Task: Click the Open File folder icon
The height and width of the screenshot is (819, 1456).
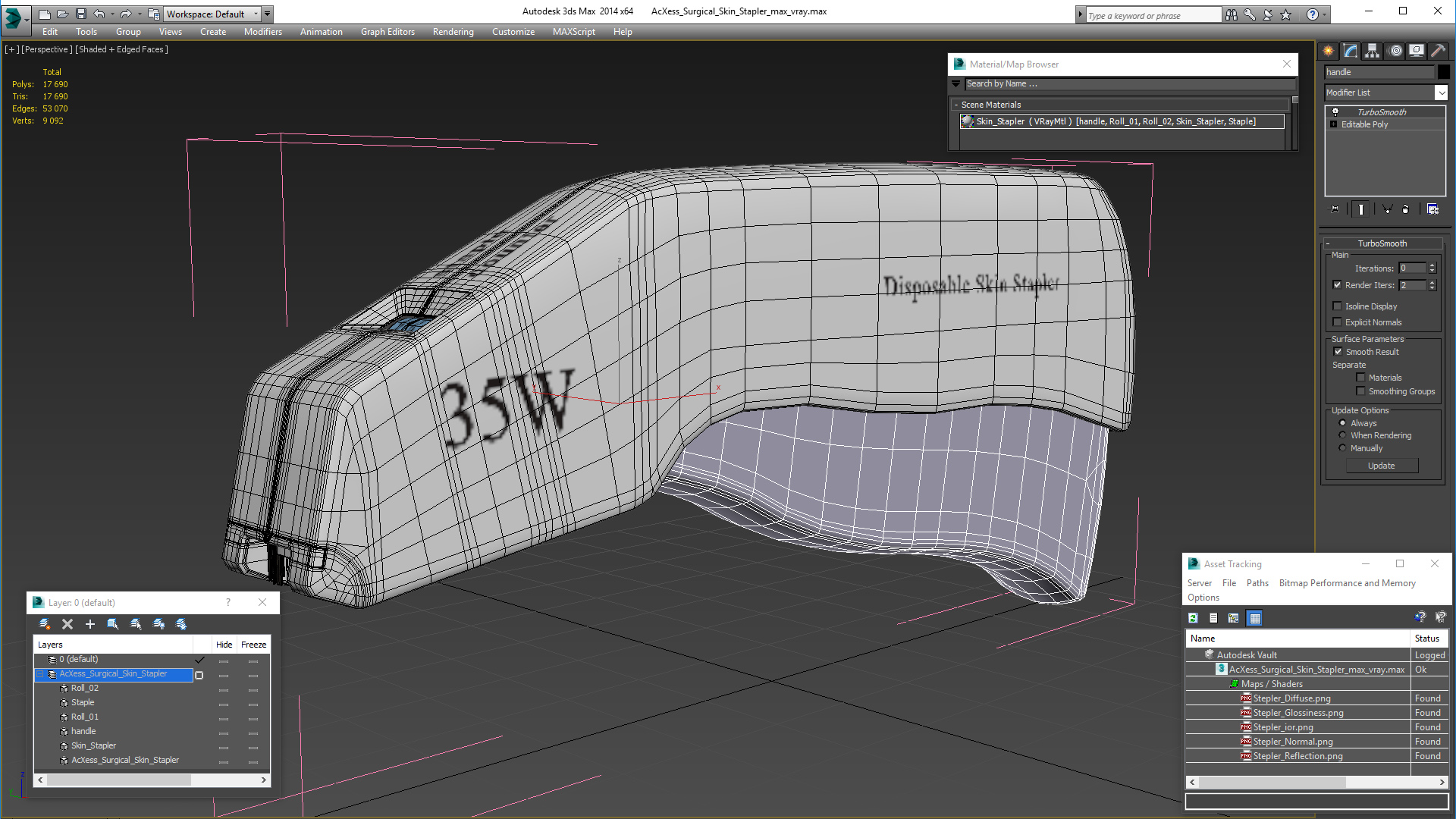Action: point(62,14)
